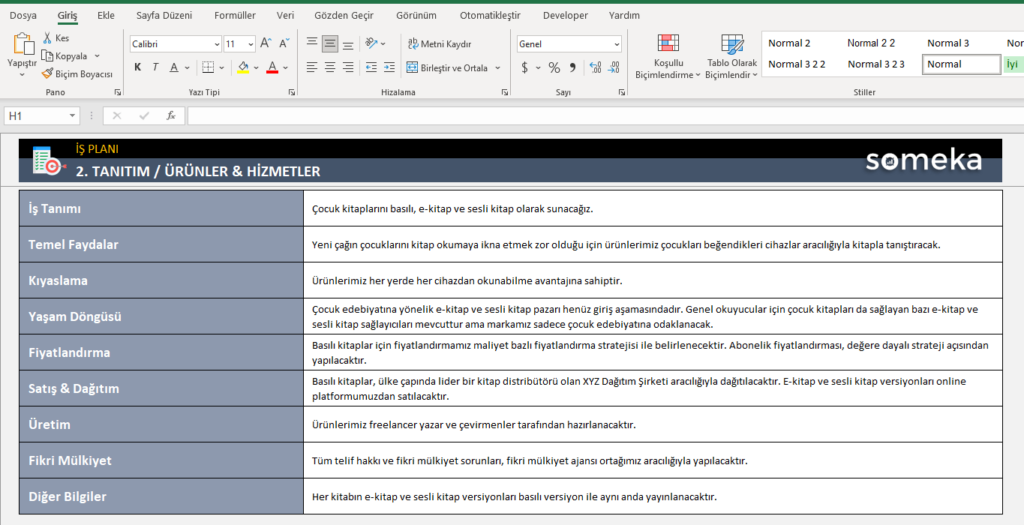Toggle italic (T) formatting
Viewport: 1024px width, 525px height.
pos(155,68)
